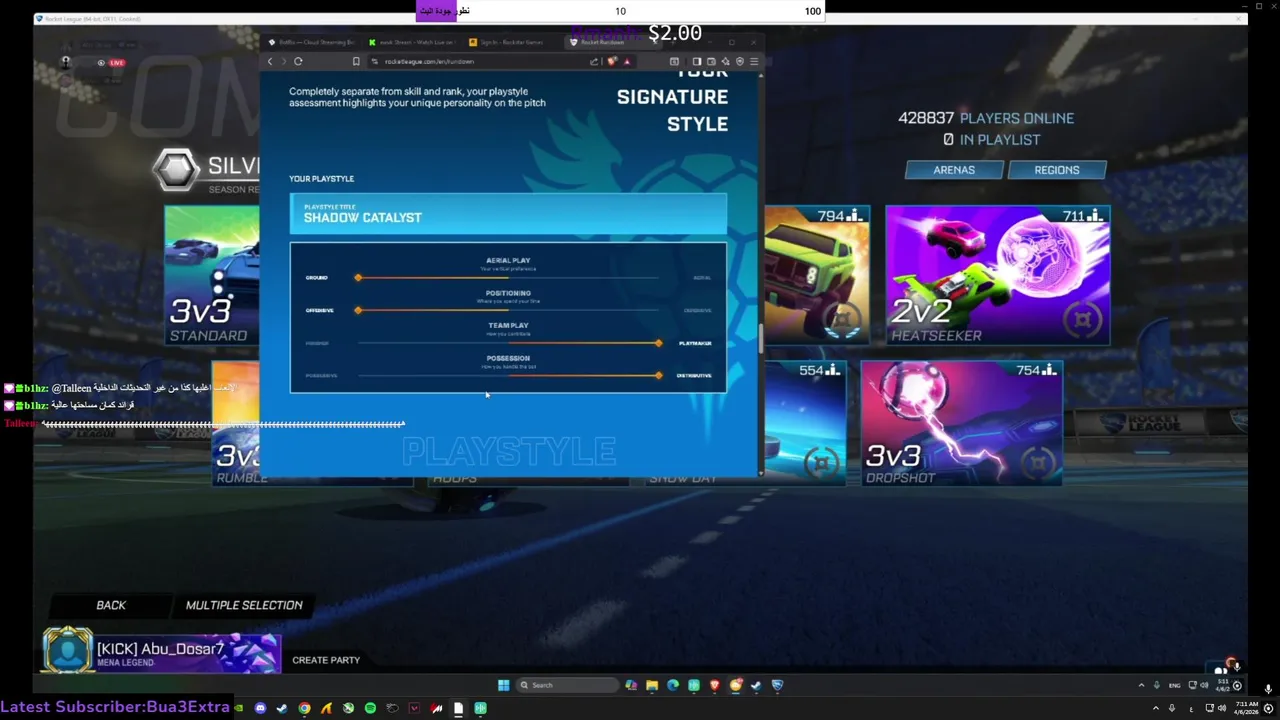
Task: Open ENG language switcher on inner taskbar
Action: tap(1175, 686)
